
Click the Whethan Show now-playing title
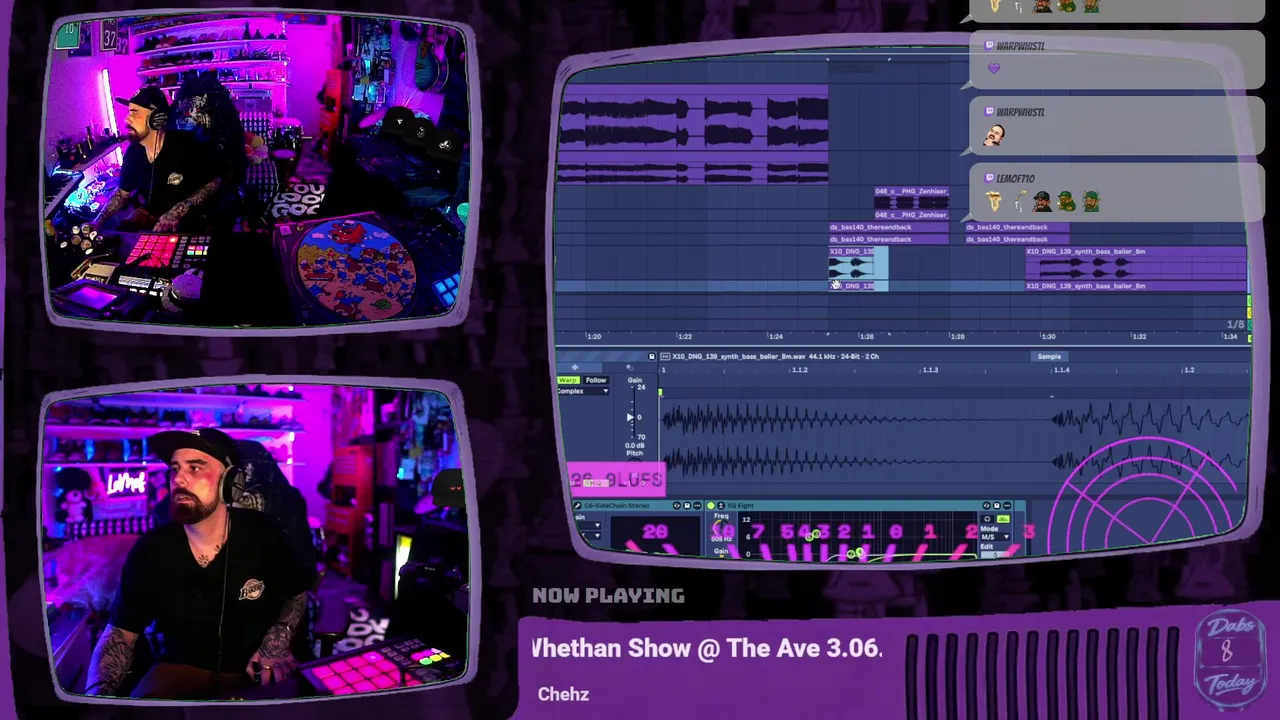[x=706, y=648]
